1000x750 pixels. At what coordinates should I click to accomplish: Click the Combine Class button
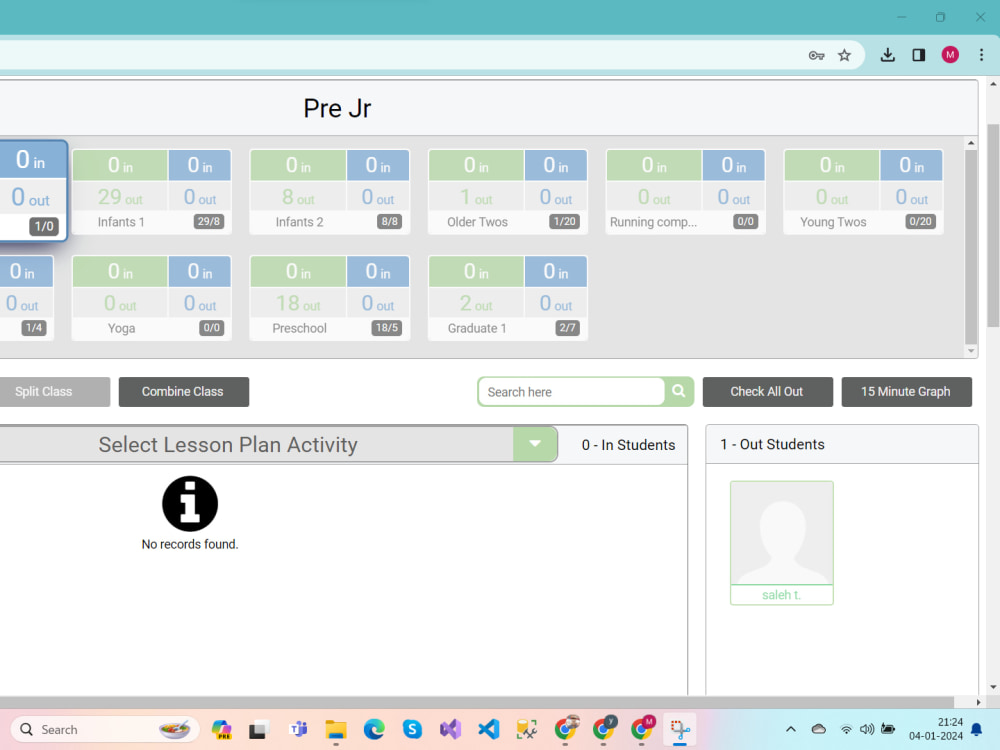(184, 392)
